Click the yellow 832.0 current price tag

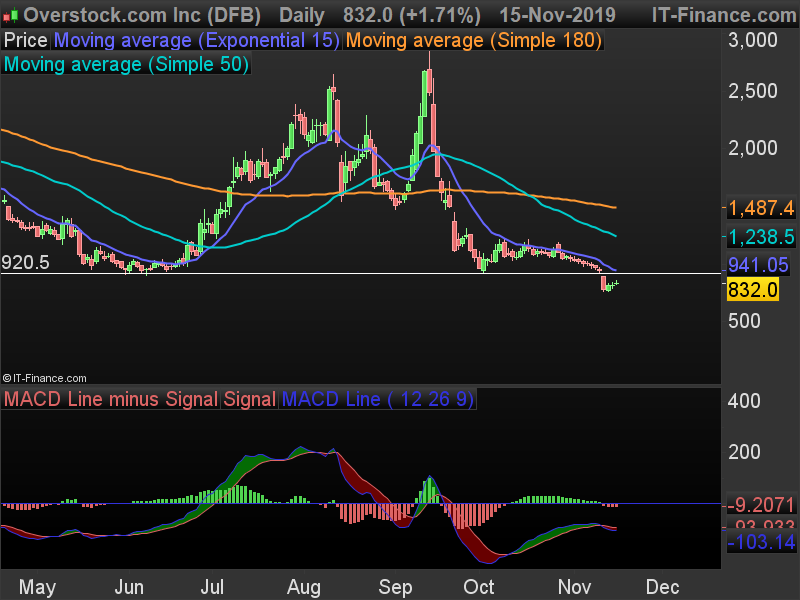pos(753,290)
